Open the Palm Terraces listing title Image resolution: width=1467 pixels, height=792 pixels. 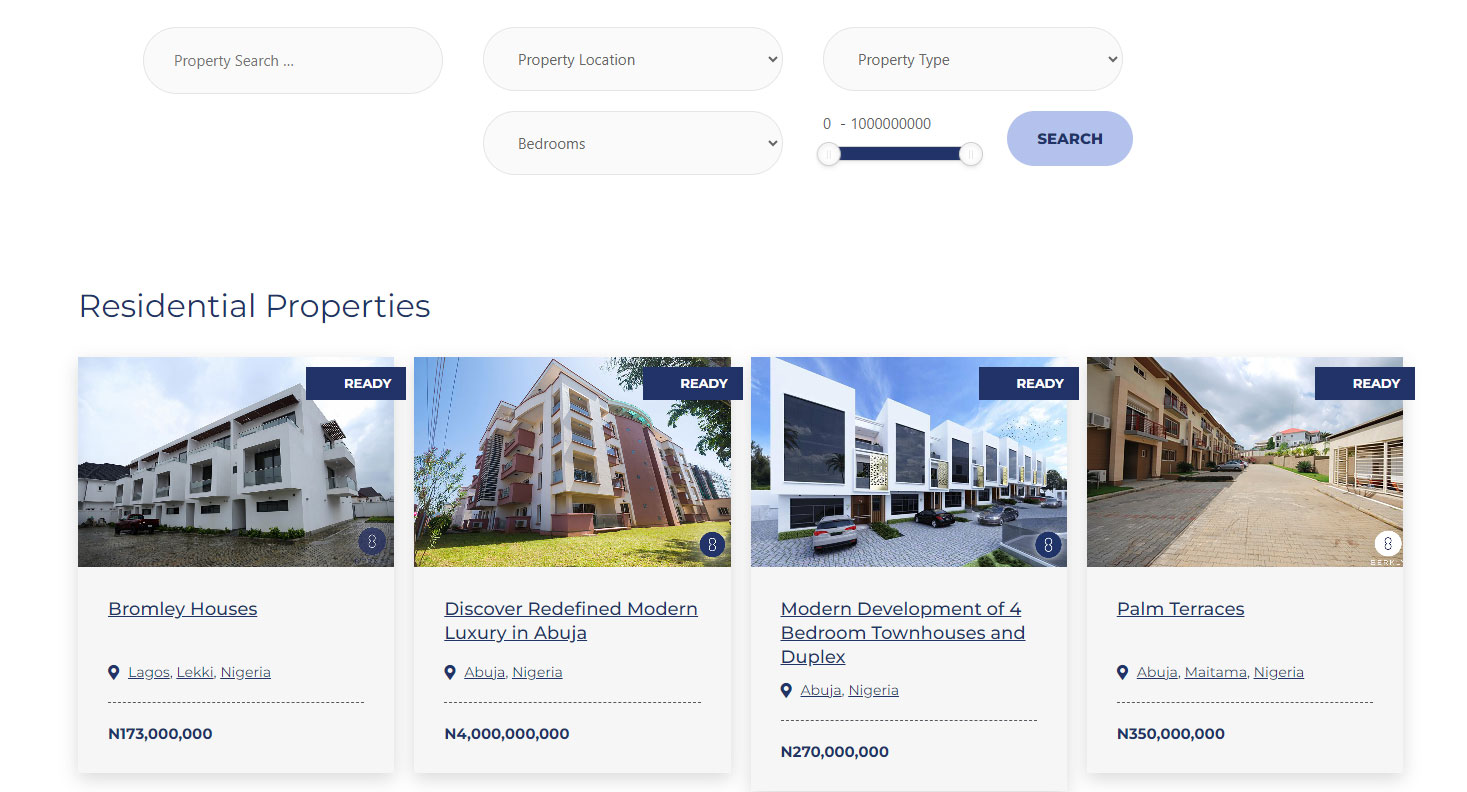1181,609
